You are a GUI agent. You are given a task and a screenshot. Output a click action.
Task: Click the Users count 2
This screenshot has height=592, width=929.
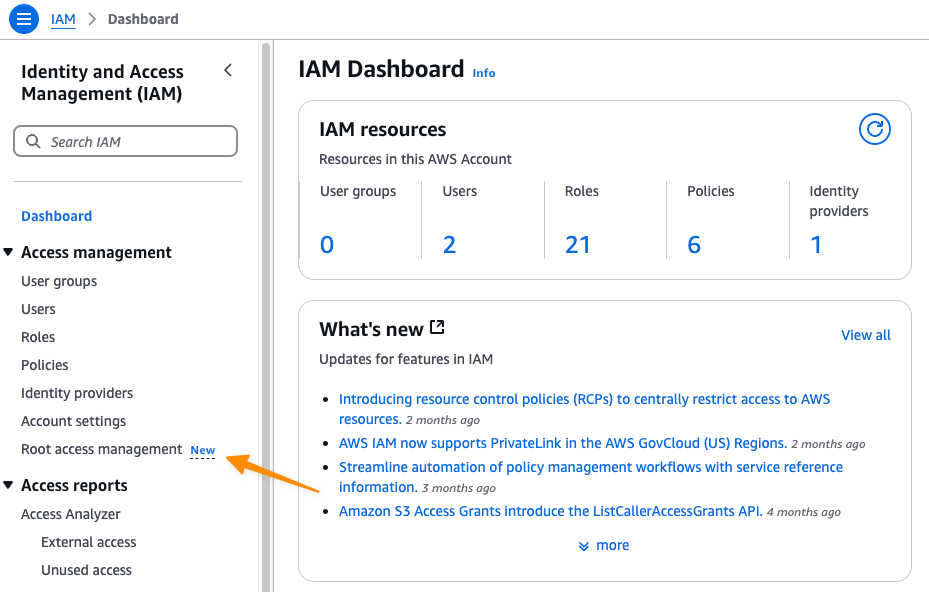tap(449, 244)
